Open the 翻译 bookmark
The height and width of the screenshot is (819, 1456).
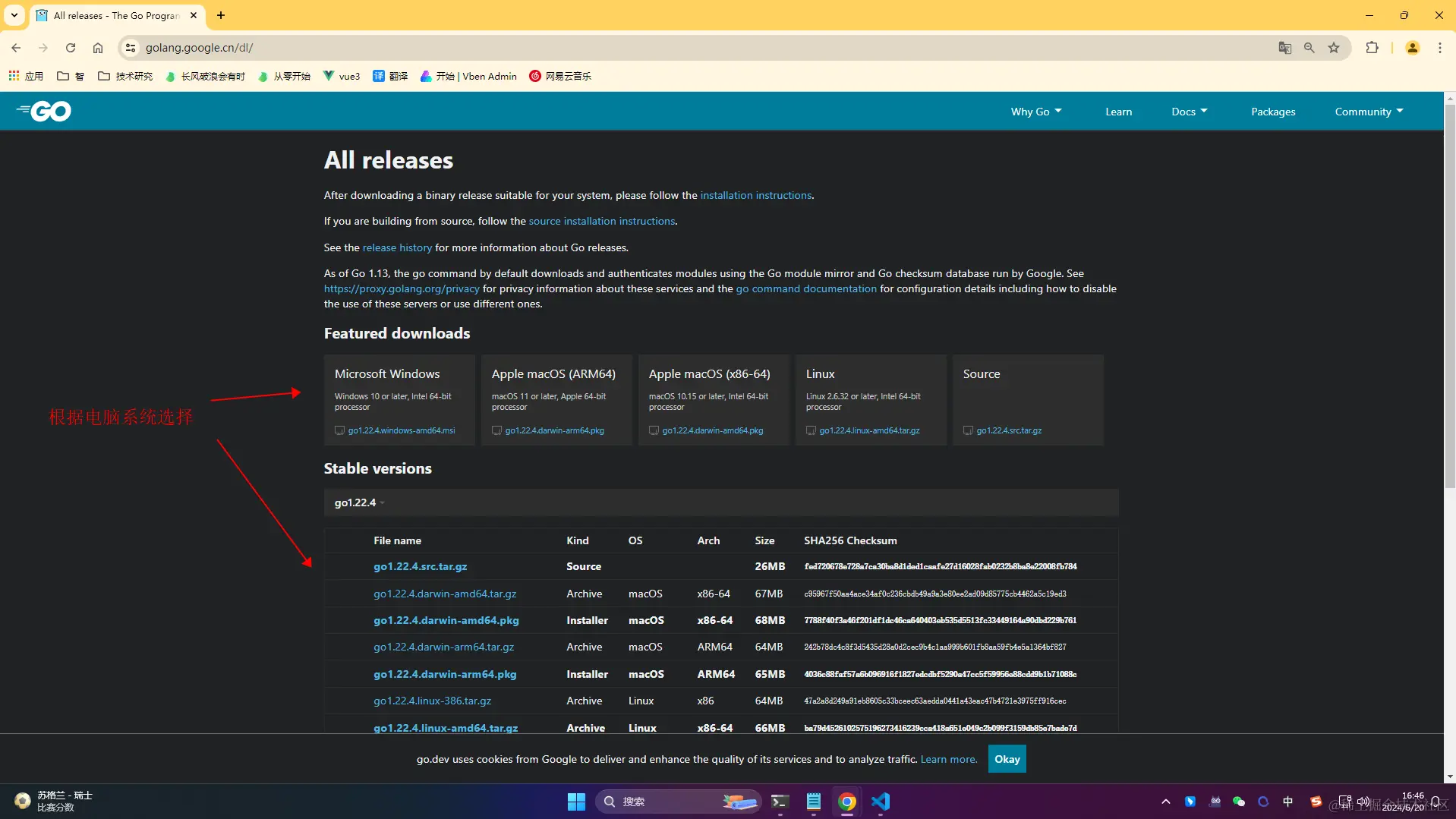tap(390, 76)
